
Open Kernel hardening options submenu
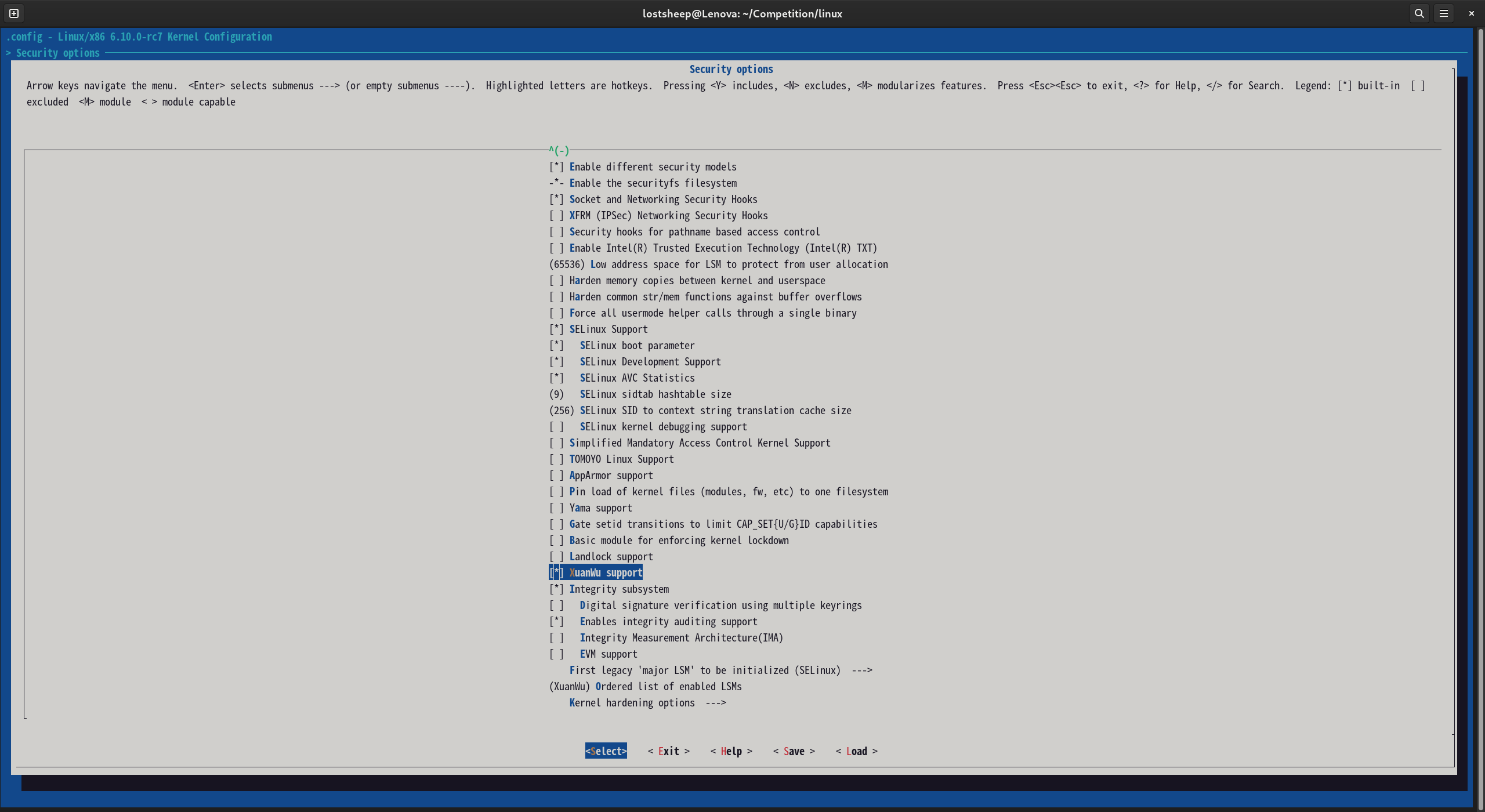648,703
